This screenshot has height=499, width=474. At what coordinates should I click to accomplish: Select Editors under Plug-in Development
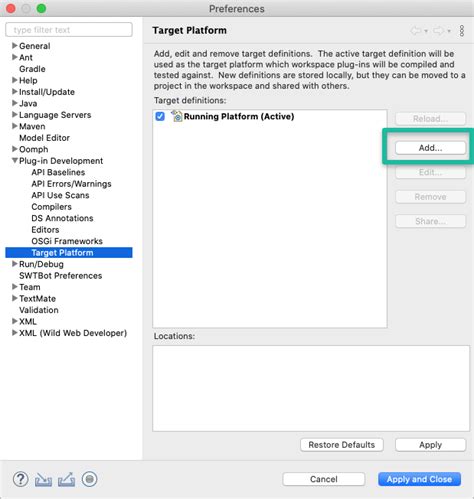pyautogui.click(x=45, y=230)
